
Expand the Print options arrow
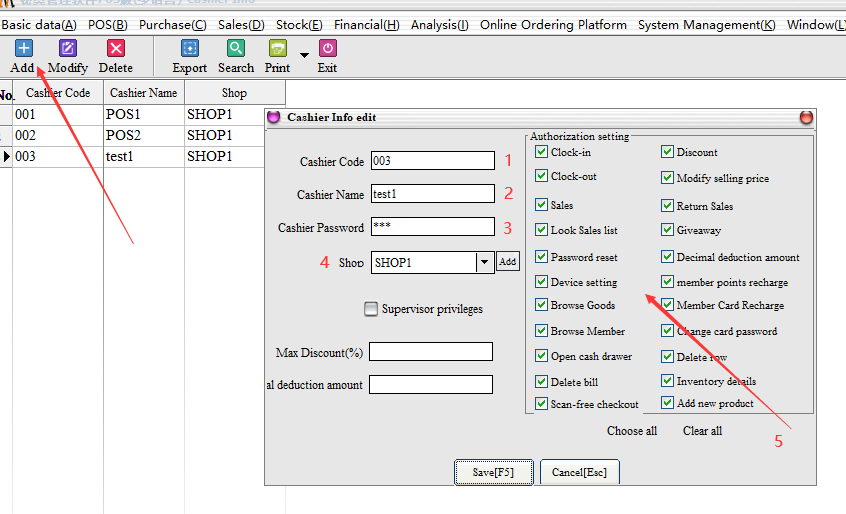click(304, 55)
